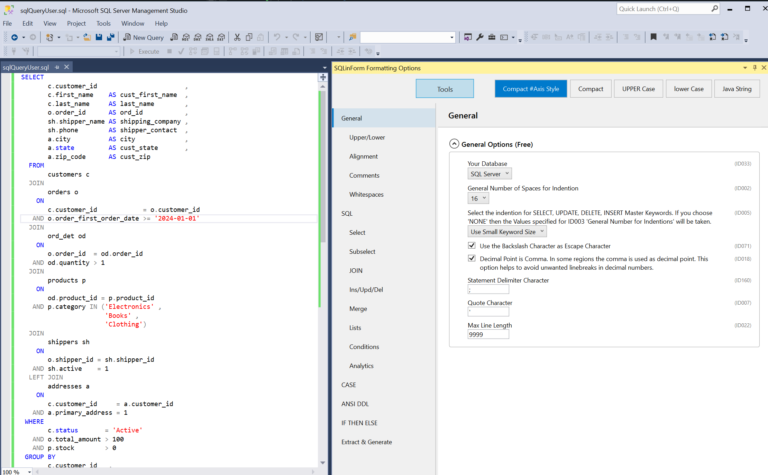Click the XMLA Query icon
The image size is (768, 475).
point(210,37)
